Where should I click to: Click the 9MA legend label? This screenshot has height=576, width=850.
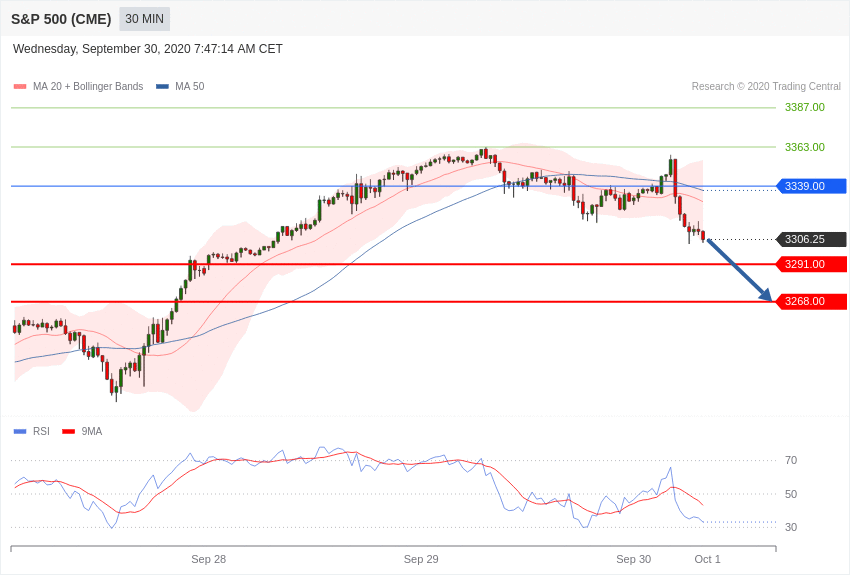point(92,431)
